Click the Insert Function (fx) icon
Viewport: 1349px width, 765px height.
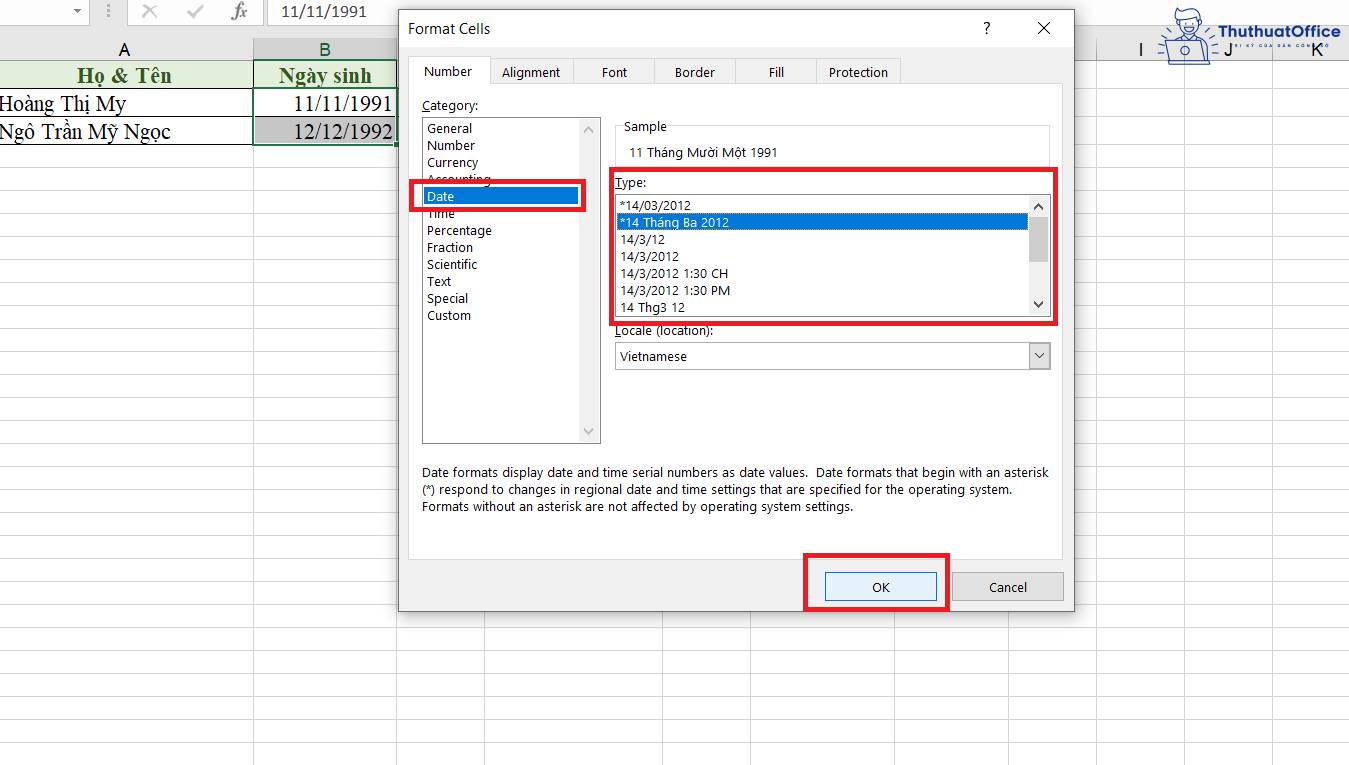pyautogui.click(x=239, y=13)
